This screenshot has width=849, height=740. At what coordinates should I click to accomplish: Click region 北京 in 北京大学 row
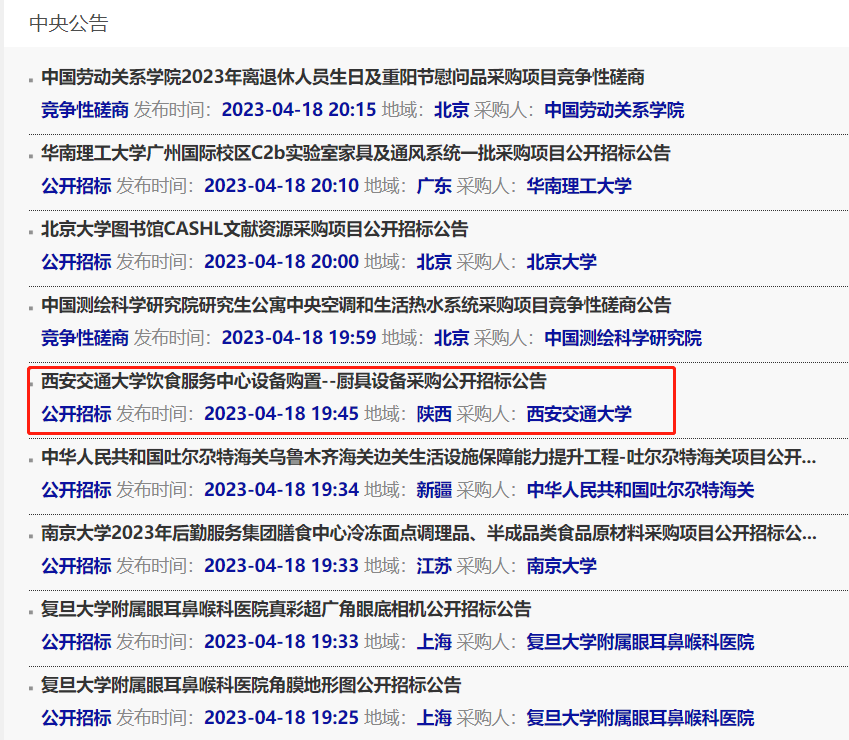(434, 262)
